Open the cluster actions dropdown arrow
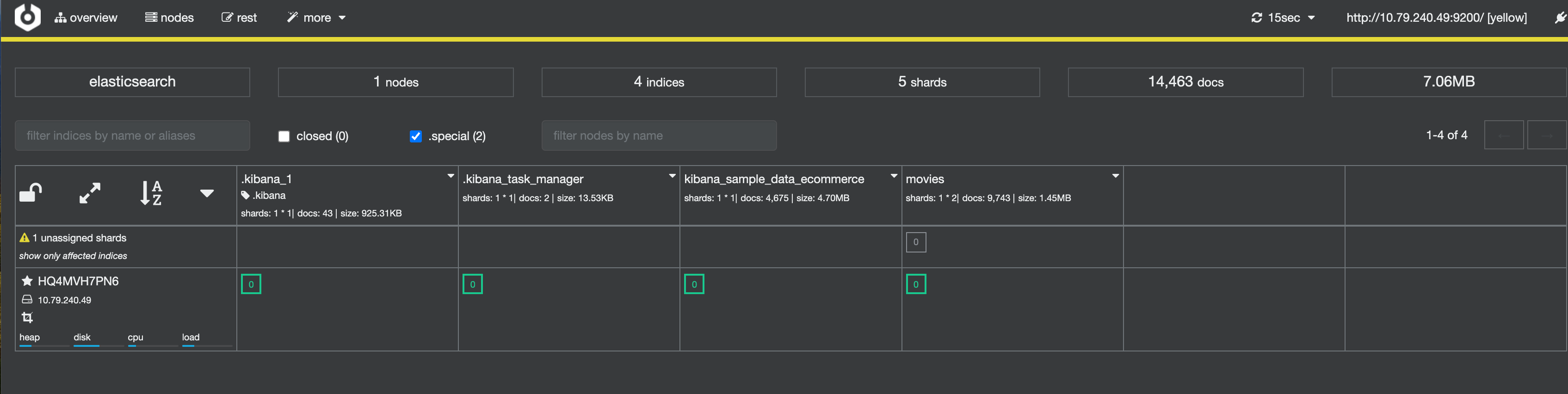 [207, 193]
